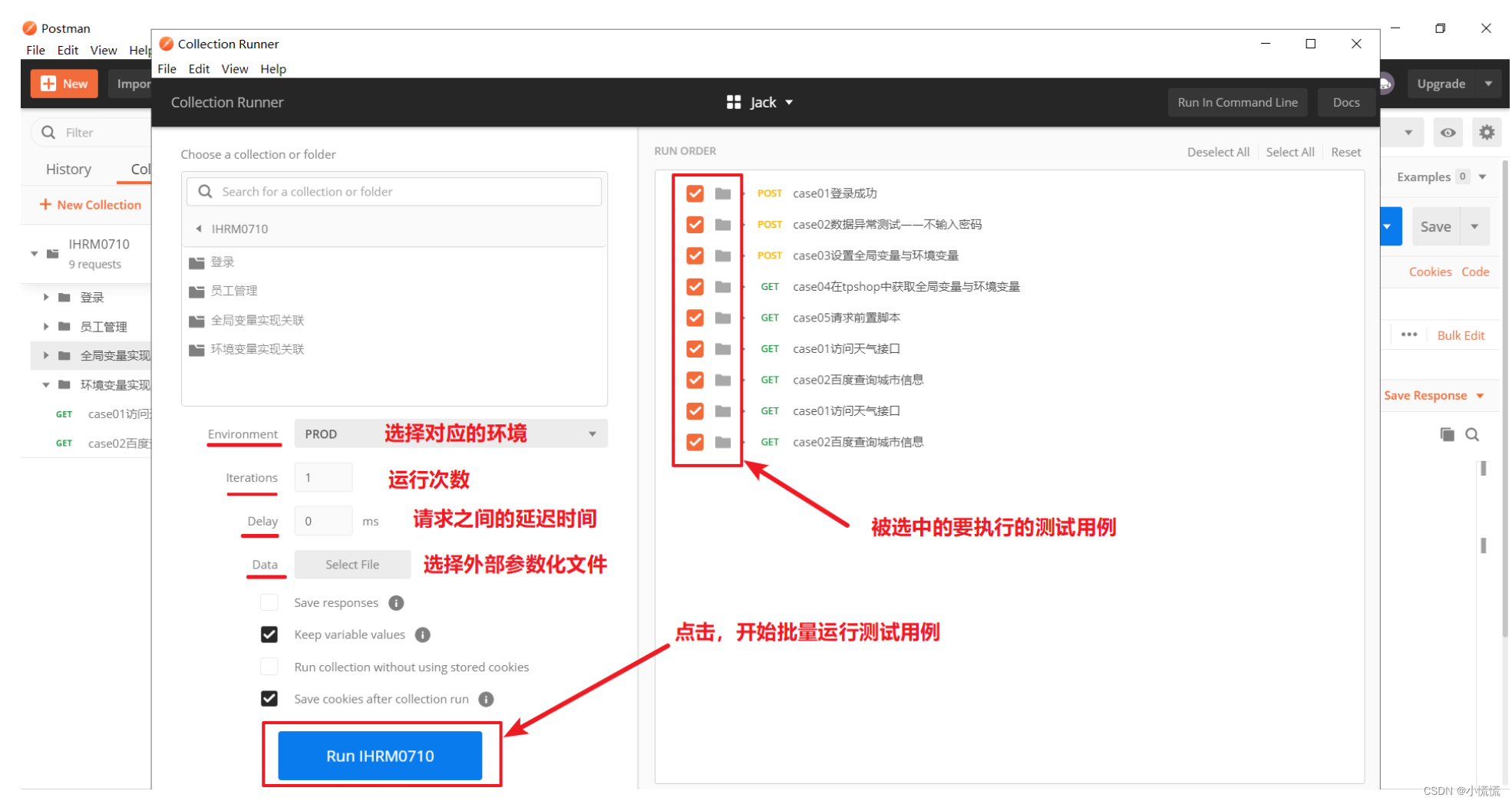Viewport: 1512px width, 804px height.
Task: Open the Jack workspace dropdown arrow
Action: coord(789,102)
